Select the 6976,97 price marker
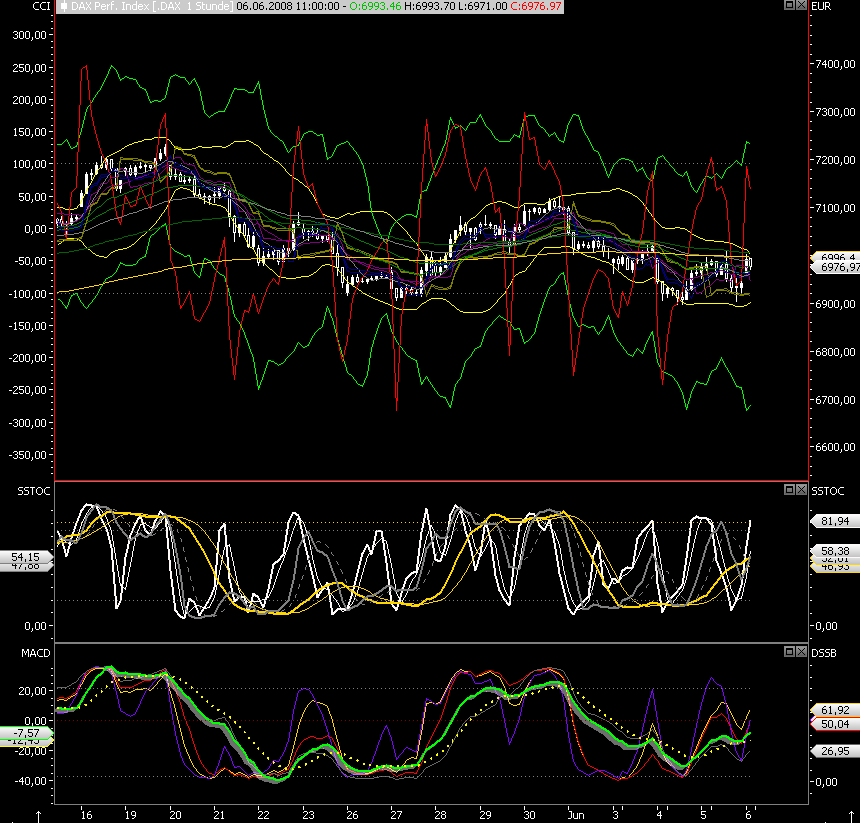 pos(836,267)
